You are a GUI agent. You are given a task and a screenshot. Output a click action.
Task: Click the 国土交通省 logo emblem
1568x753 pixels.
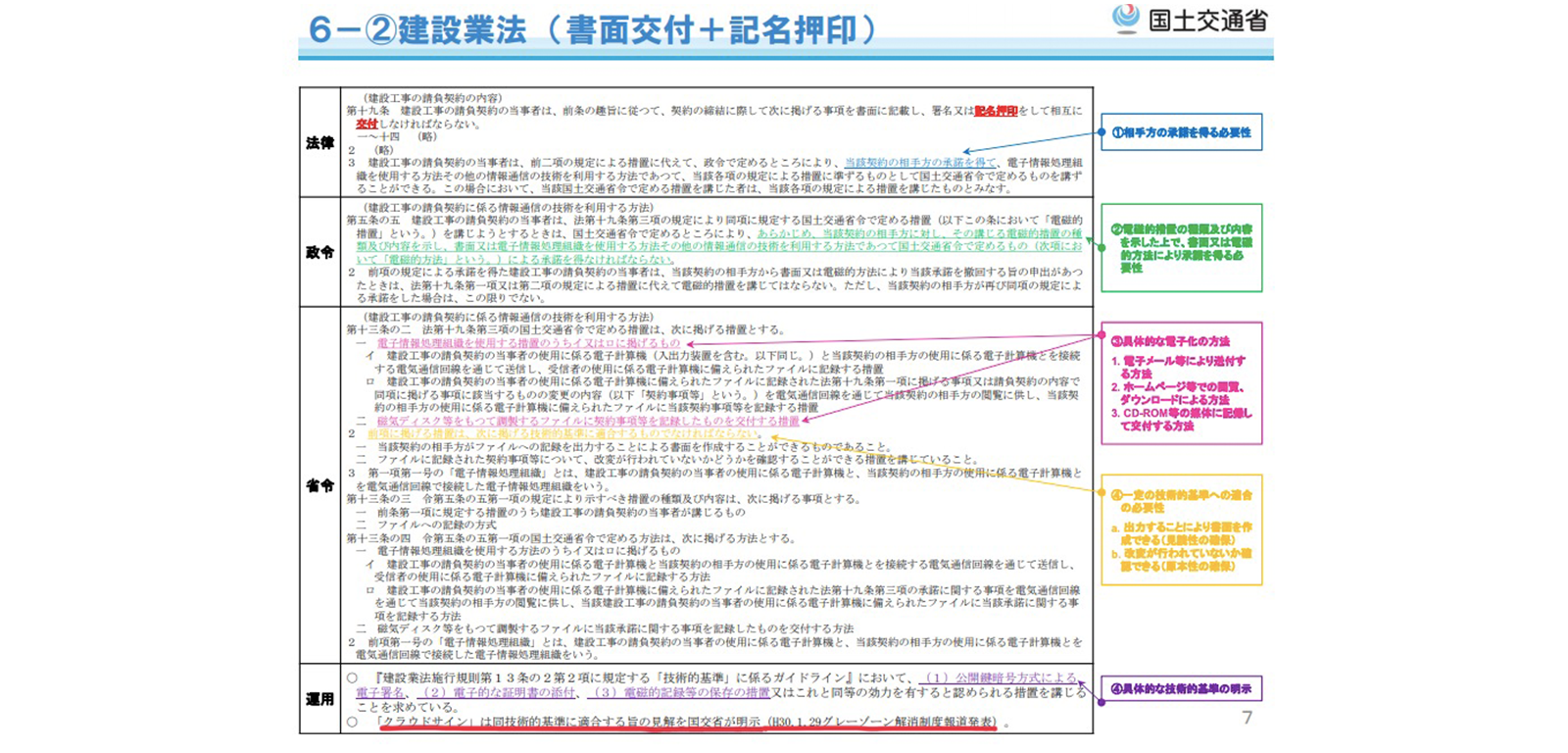[1126, 18]
